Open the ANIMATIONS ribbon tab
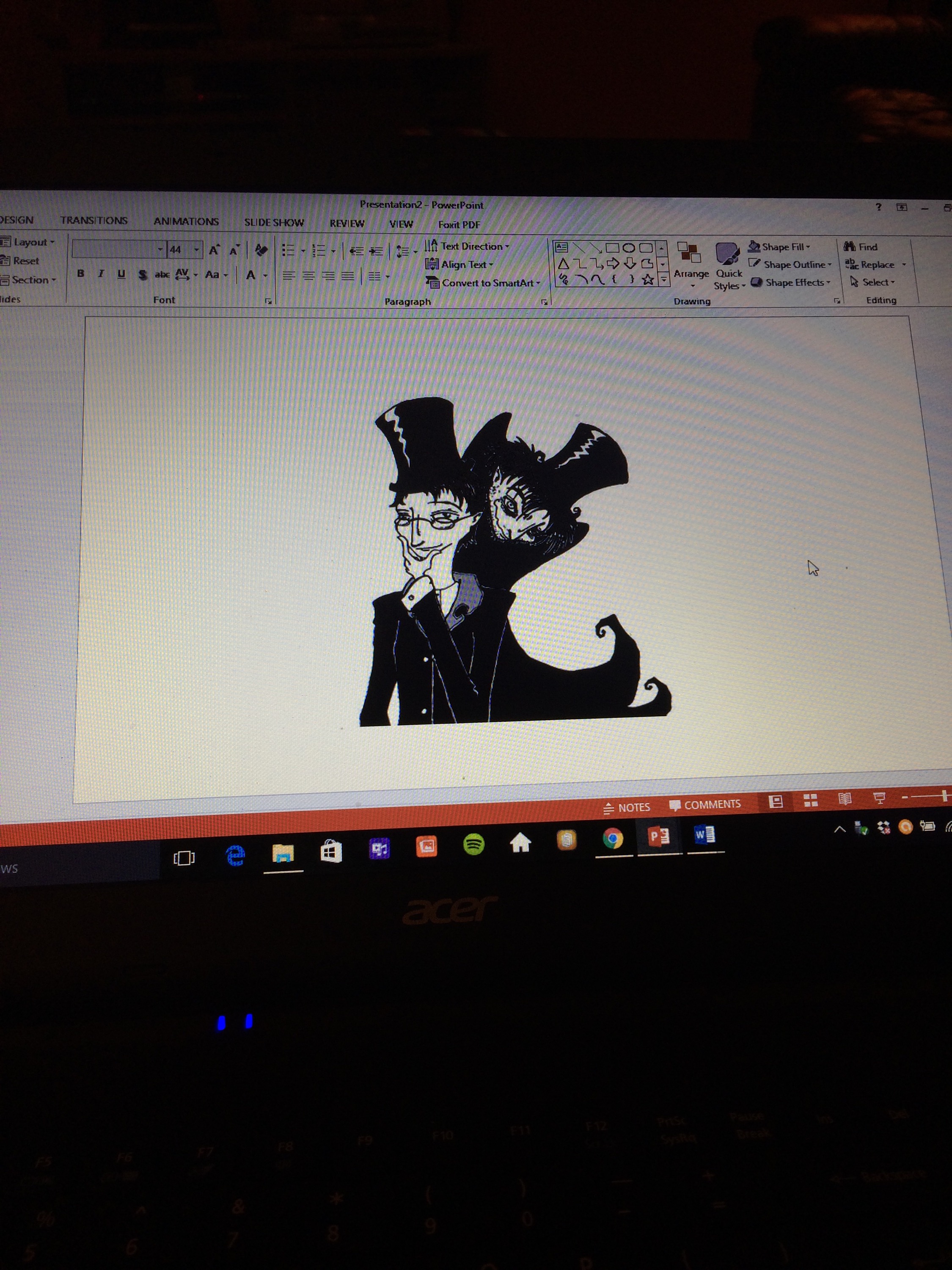This screenshot has height=1270, width=952. coord(186,222)
